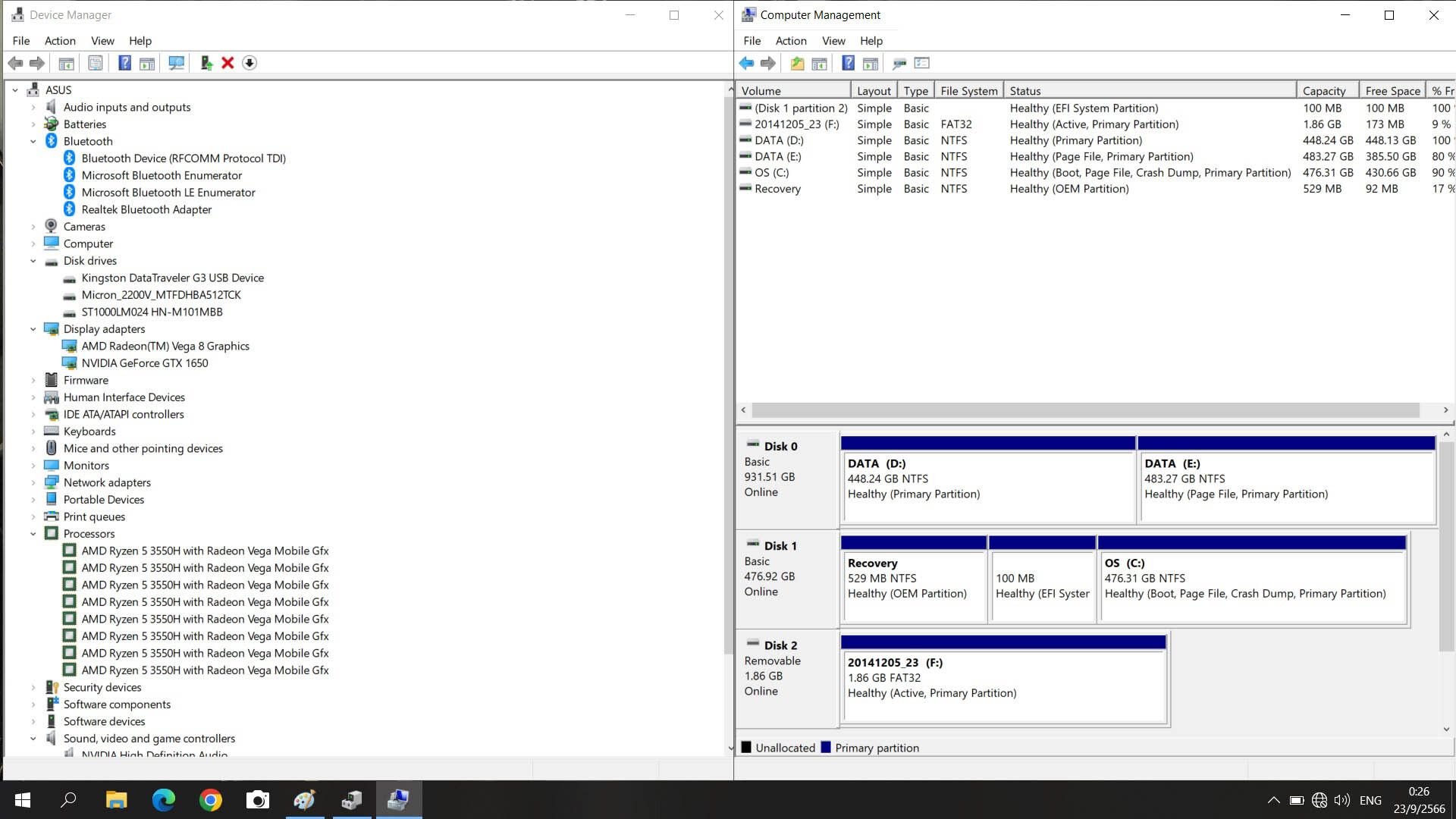Select Micron_2200V_MTFDHBA512TCK drive
The width and height of the screenshot is (1456, 819).
pos(161,295)
